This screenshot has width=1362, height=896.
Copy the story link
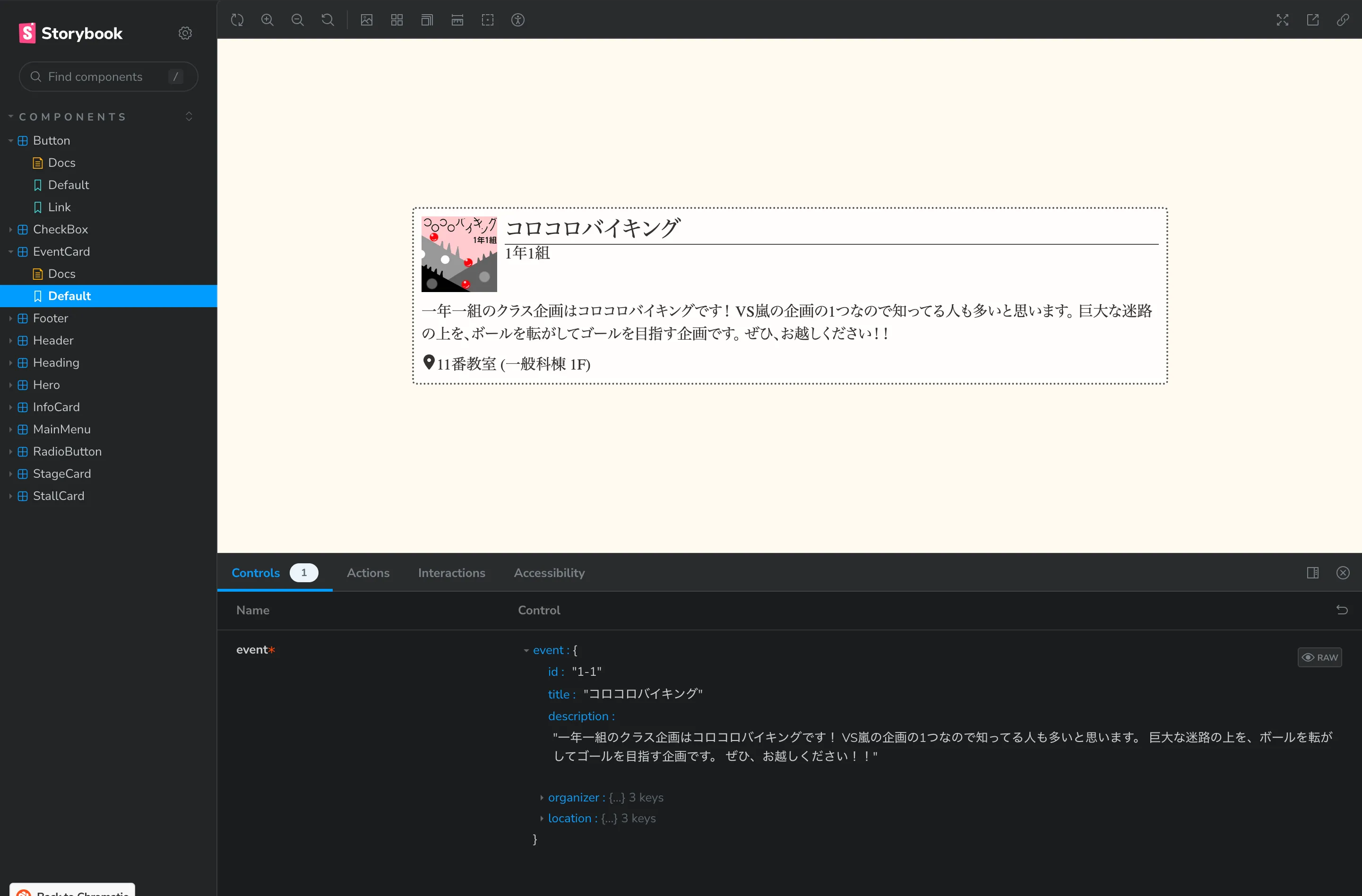point(1342,19)
